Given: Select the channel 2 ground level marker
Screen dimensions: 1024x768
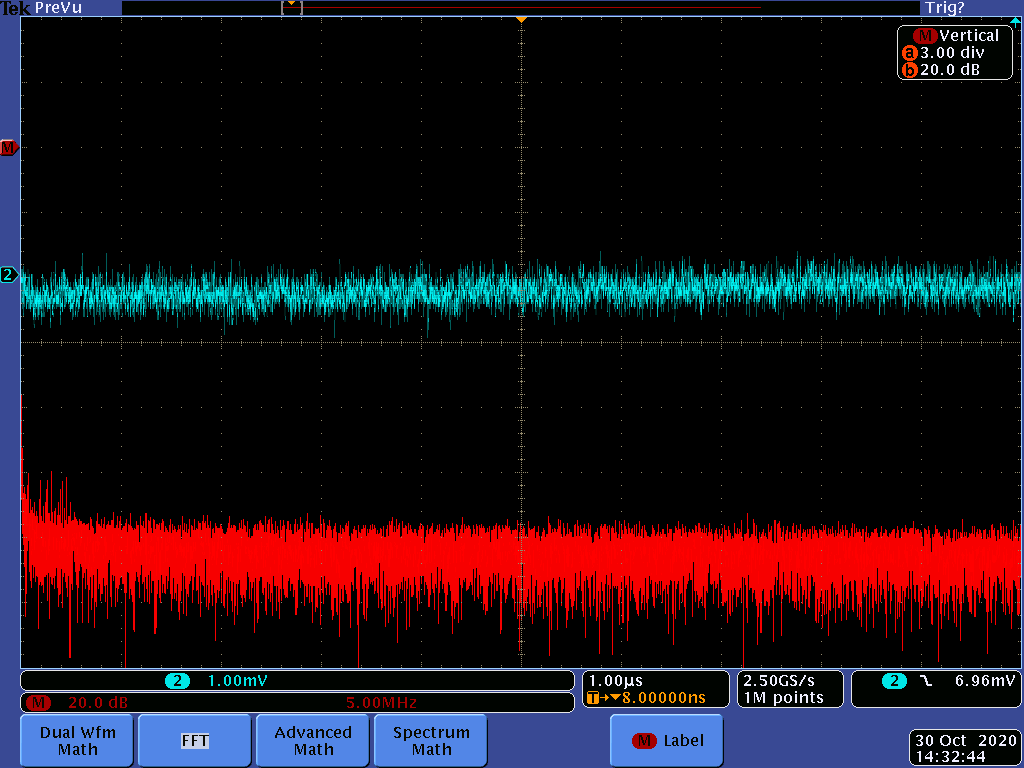Looking at the screenshot, I should pos(9,275).
